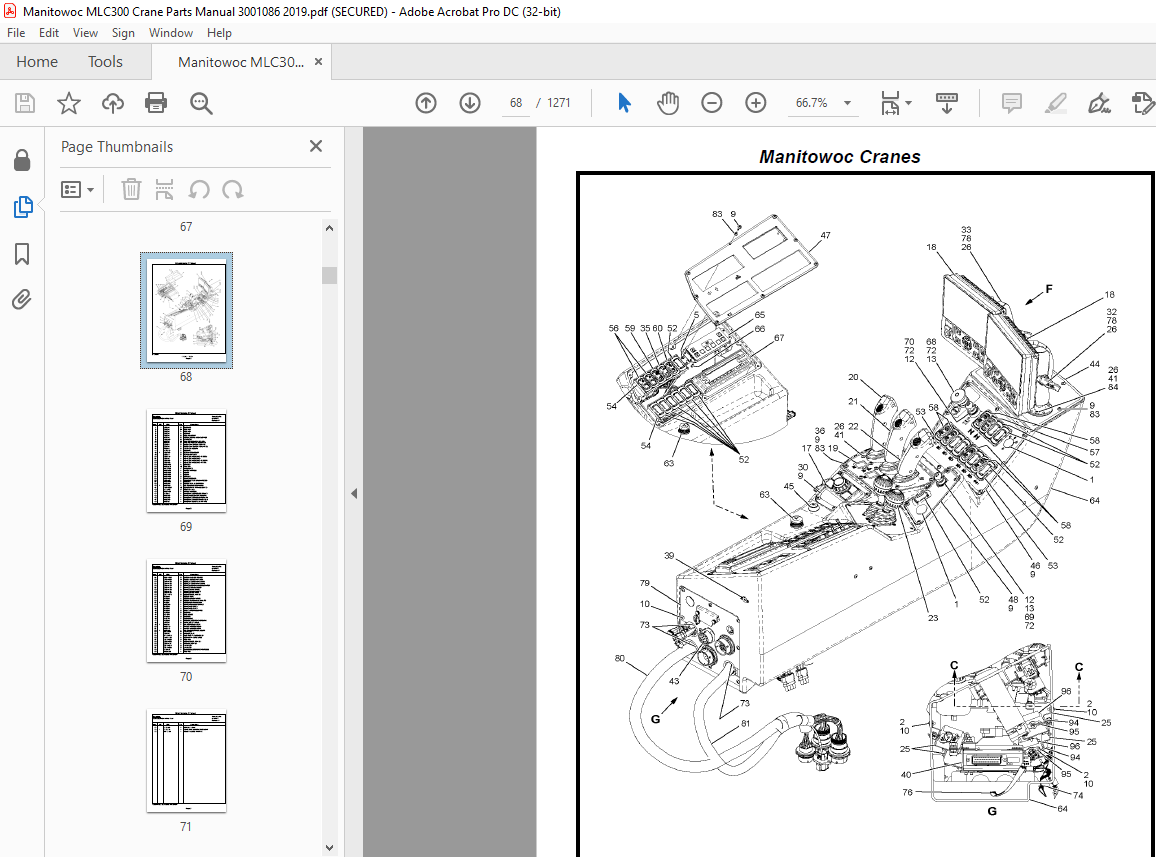Select page 68 thumbnail
Screen dimensions: 1156x857
click(187, 310)
